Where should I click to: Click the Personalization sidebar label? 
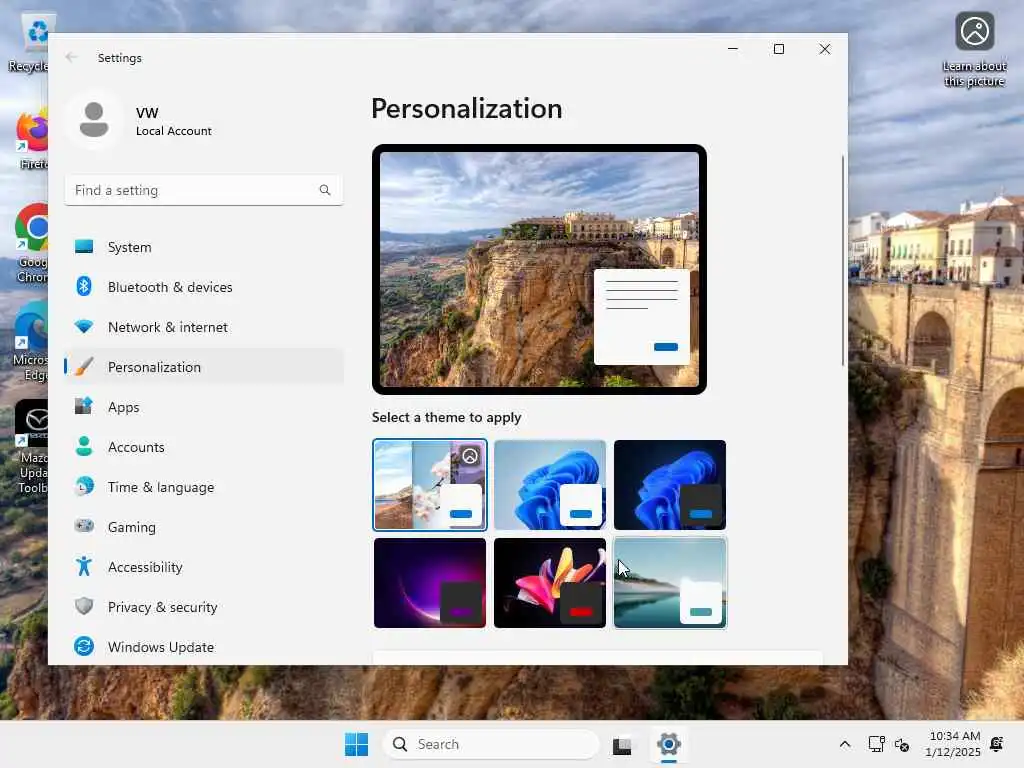click(154, 367)
